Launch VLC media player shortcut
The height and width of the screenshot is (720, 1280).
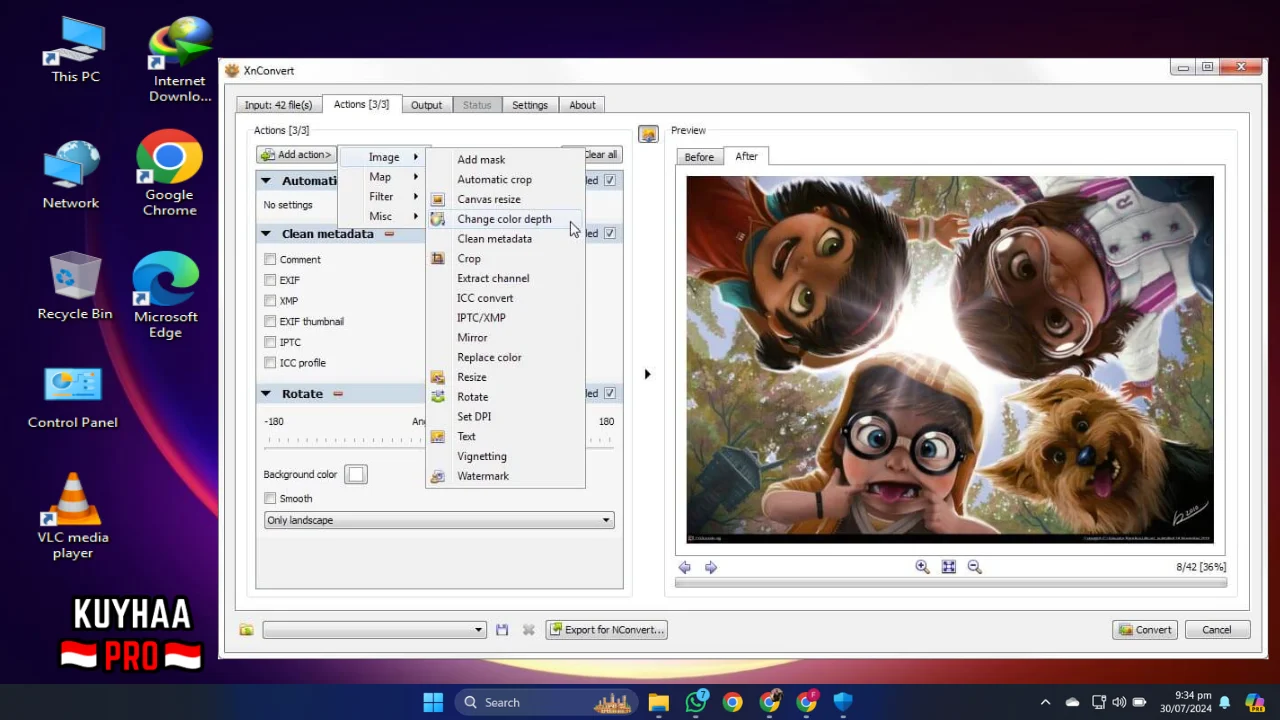click(73, 516)
